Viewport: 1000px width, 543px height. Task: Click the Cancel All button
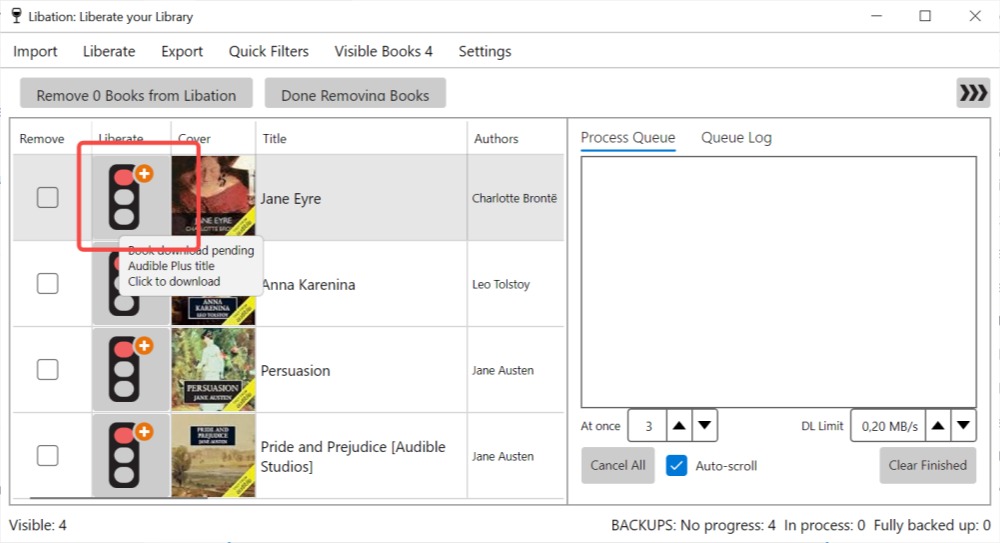tap(617, 465)
